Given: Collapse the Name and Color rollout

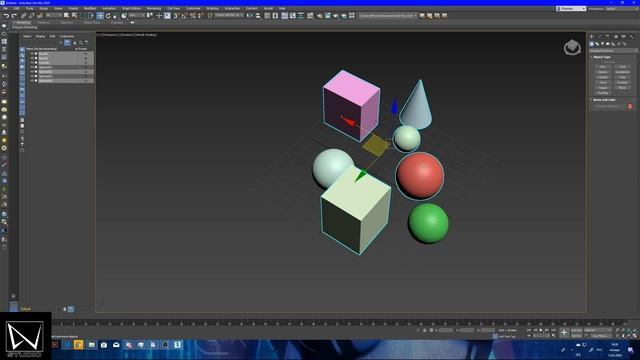Looking at the screenshot, I should [x=604, y=100].
